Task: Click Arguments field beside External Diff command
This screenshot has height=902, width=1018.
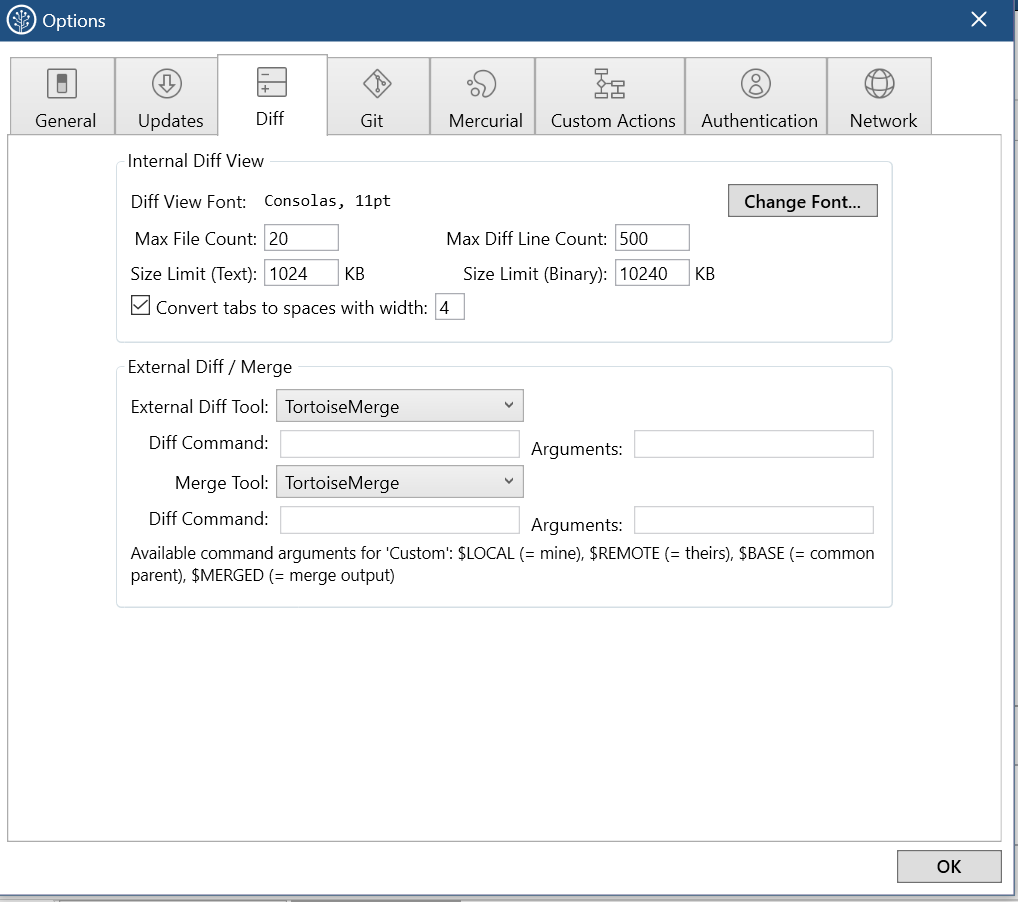Action: 754,444
